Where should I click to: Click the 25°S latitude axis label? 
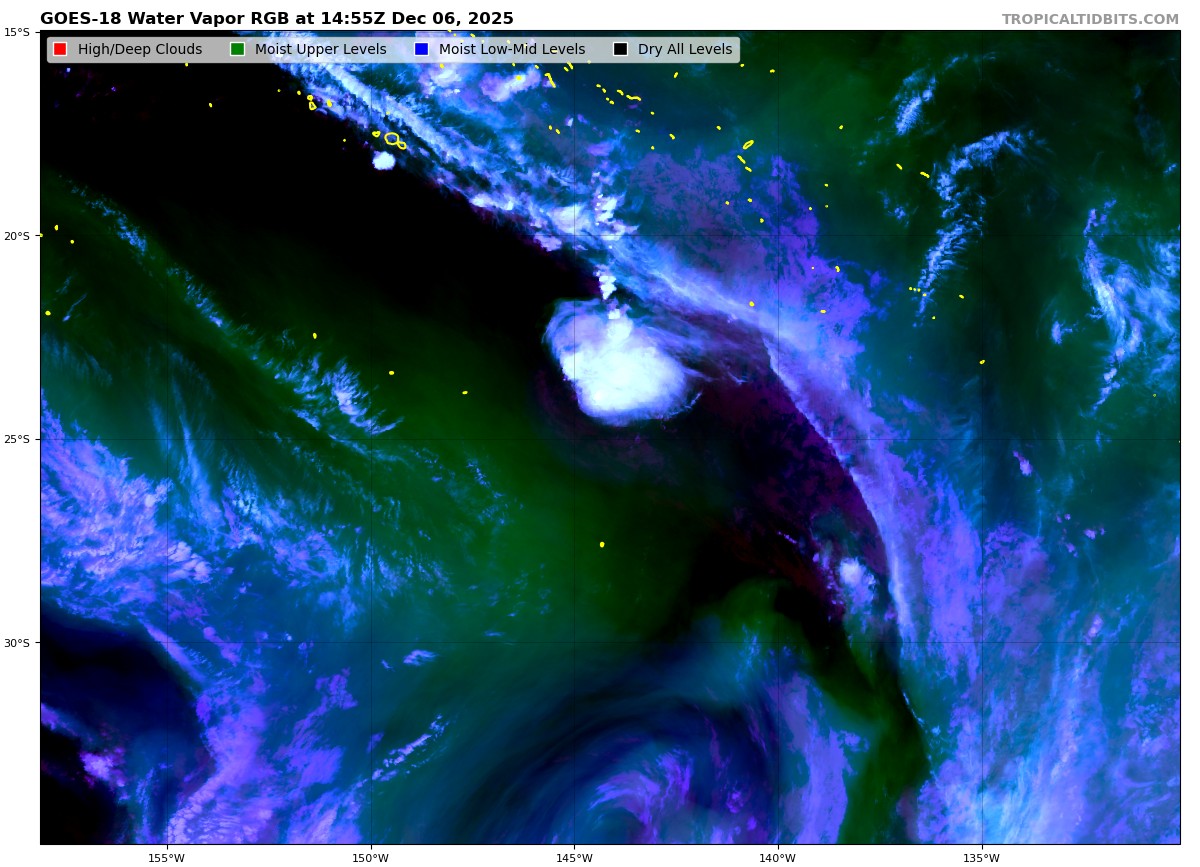click(x=17, y=439)
